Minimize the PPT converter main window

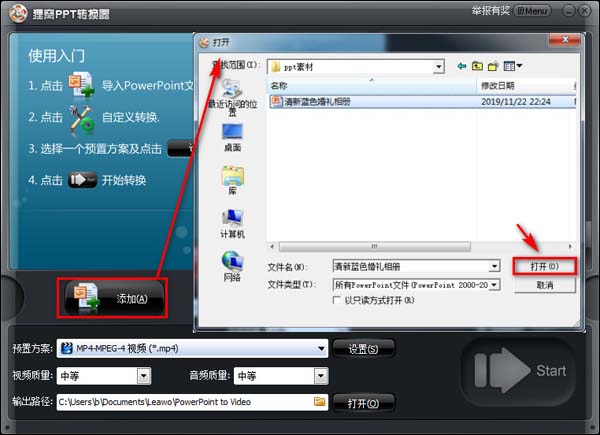click(569, 11)
